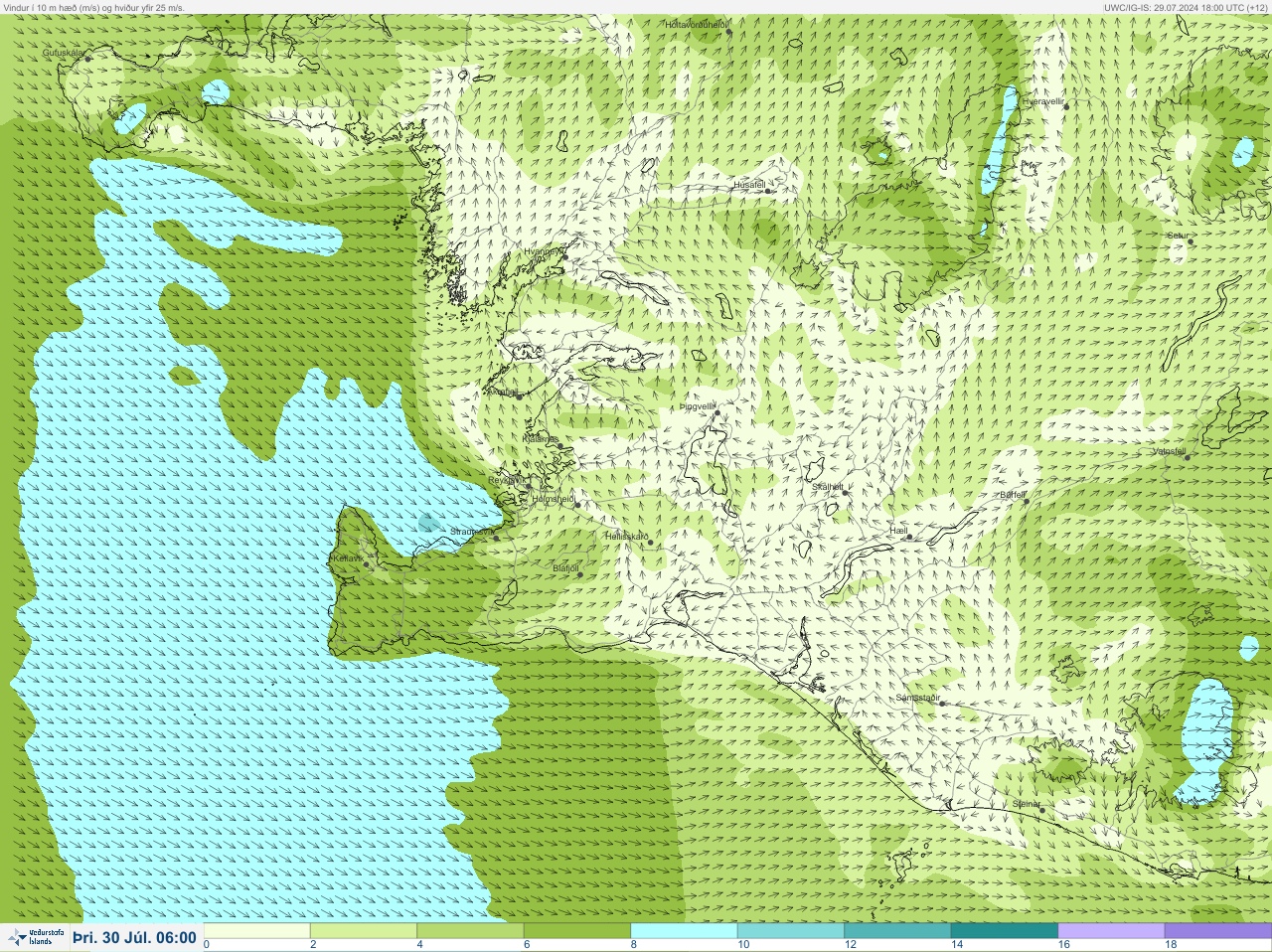Click the Vatnsfell station label
The image size is (1272, 952).
tap(1169, 451)
